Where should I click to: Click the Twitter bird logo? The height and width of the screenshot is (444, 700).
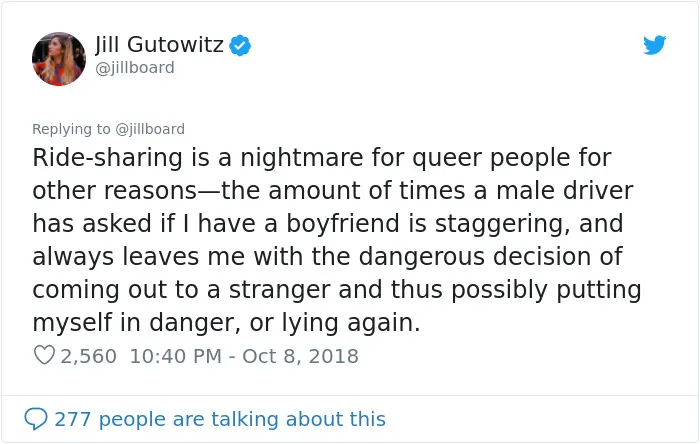pos(654,45)
